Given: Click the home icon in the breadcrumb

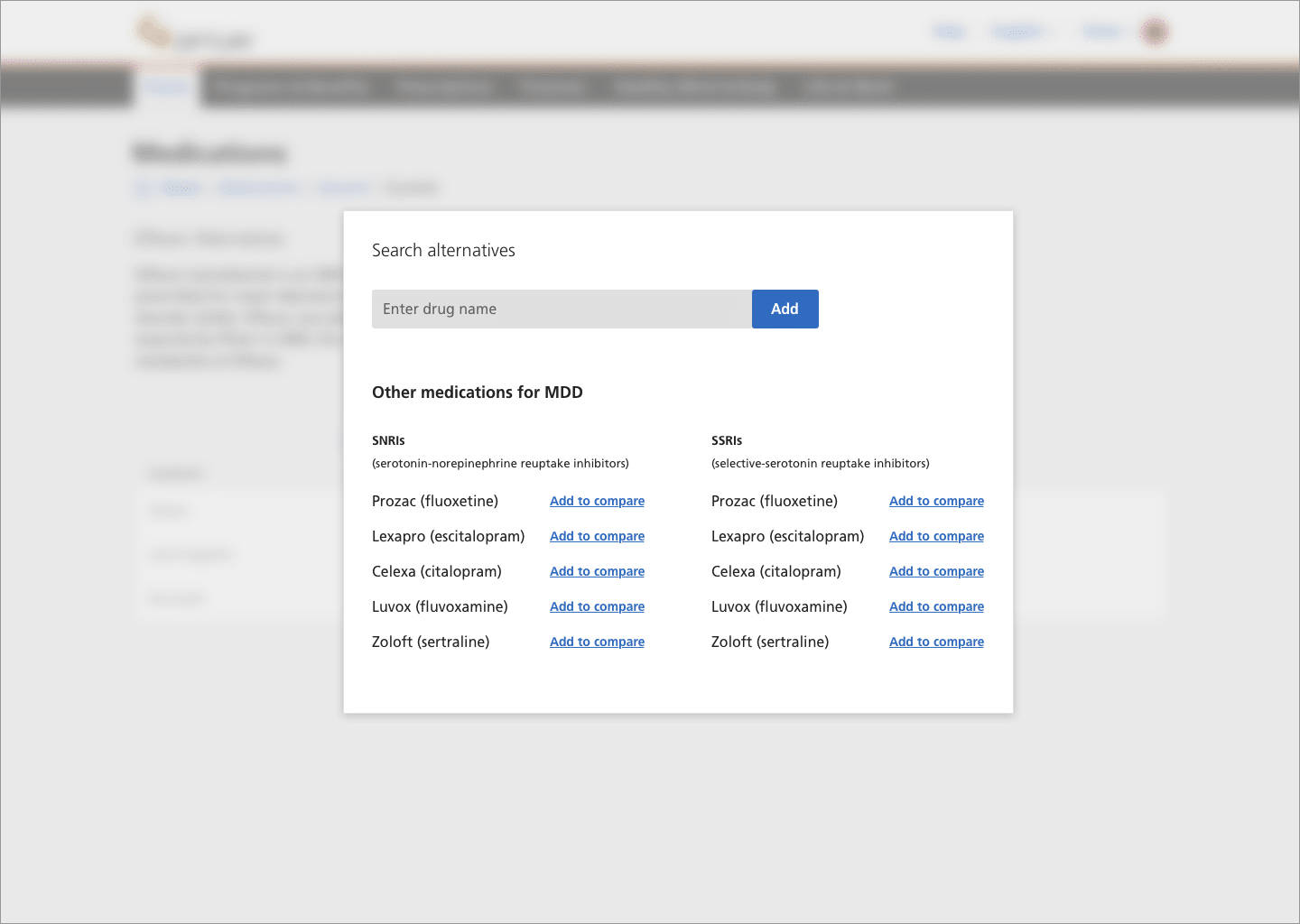Looking at the screenshot, I should coord(142,189).
